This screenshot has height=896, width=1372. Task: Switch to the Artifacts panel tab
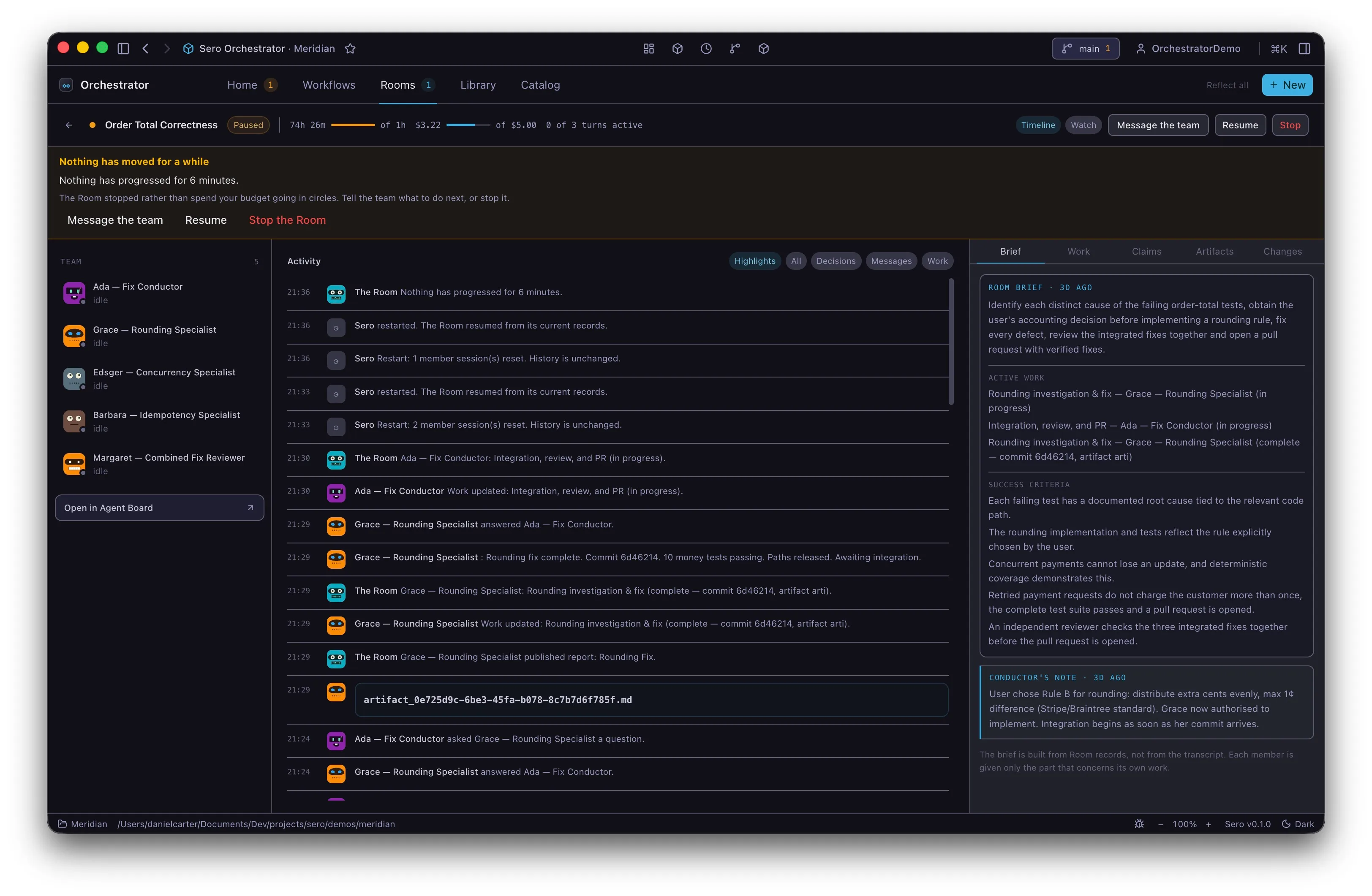tap(1214, 251)
